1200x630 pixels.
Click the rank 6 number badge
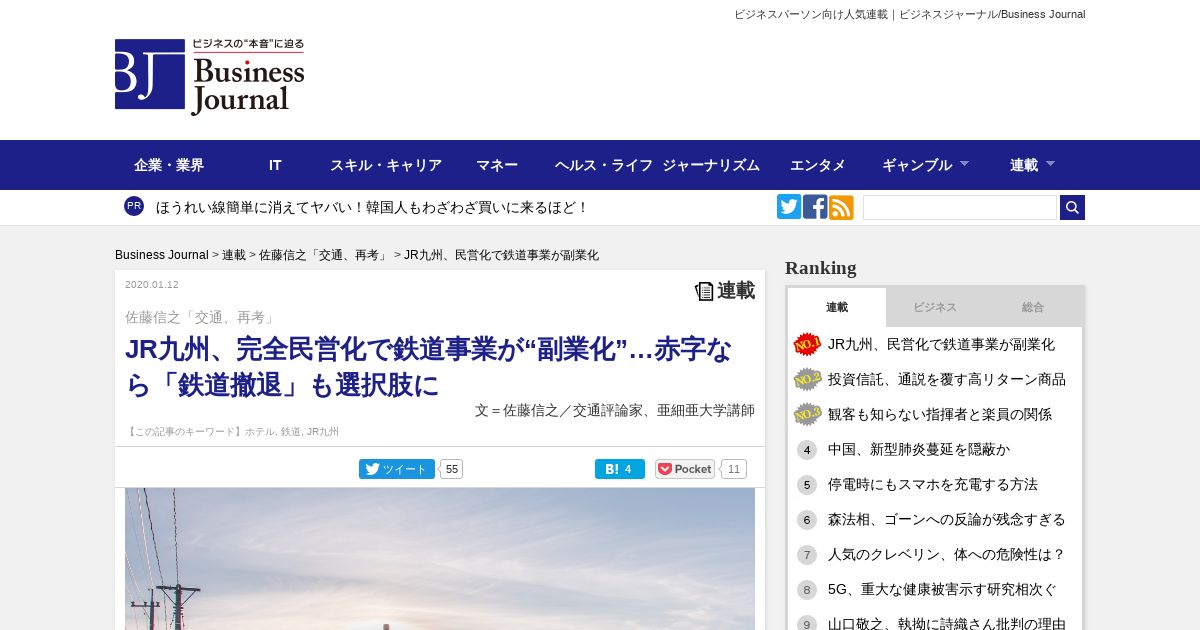coord(807,520)
